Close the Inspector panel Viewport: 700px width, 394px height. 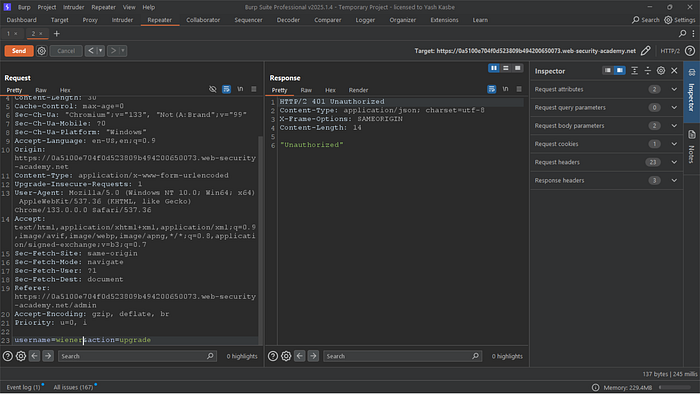(674, 71)
